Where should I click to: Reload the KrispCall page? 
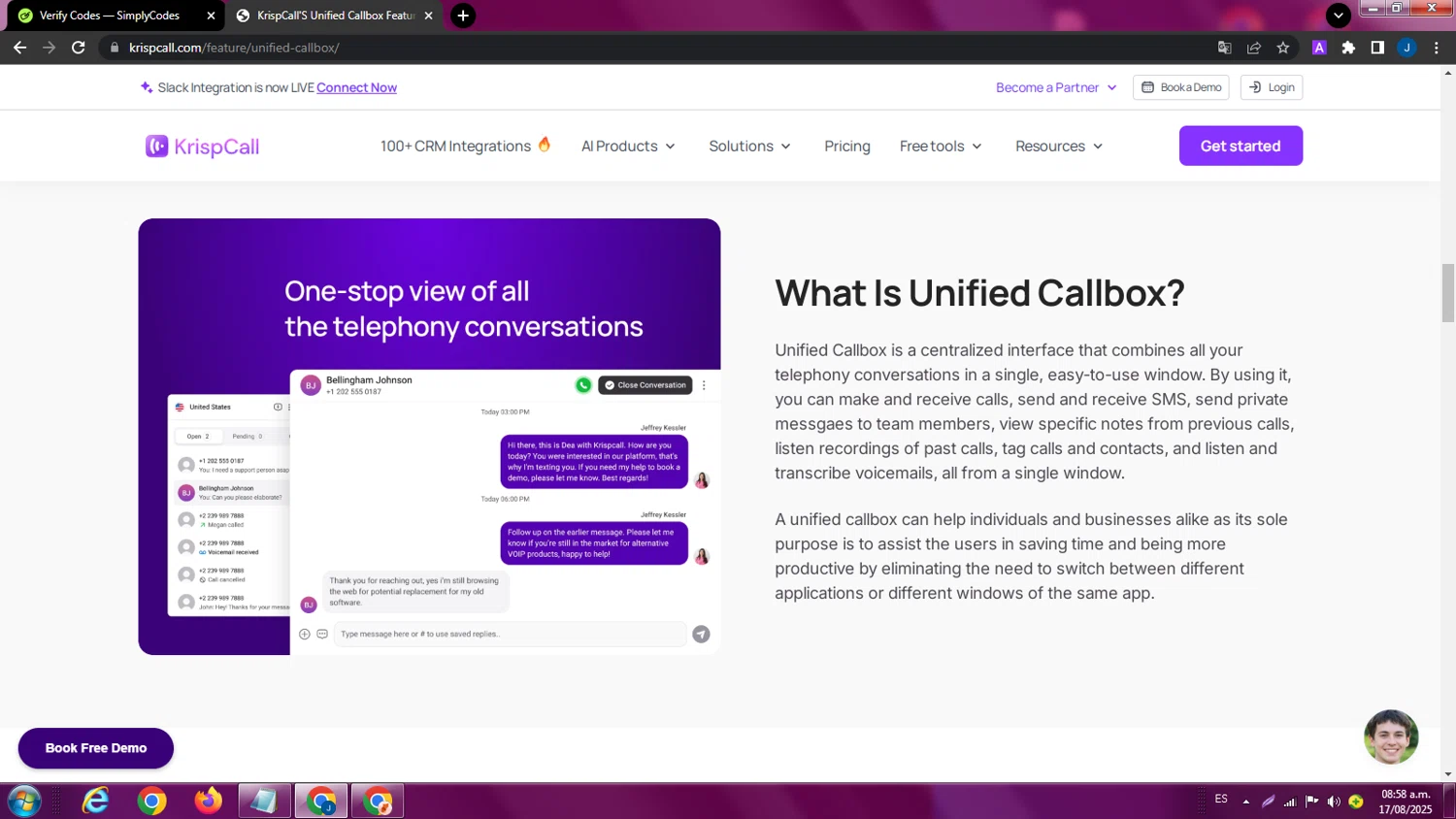79,48
